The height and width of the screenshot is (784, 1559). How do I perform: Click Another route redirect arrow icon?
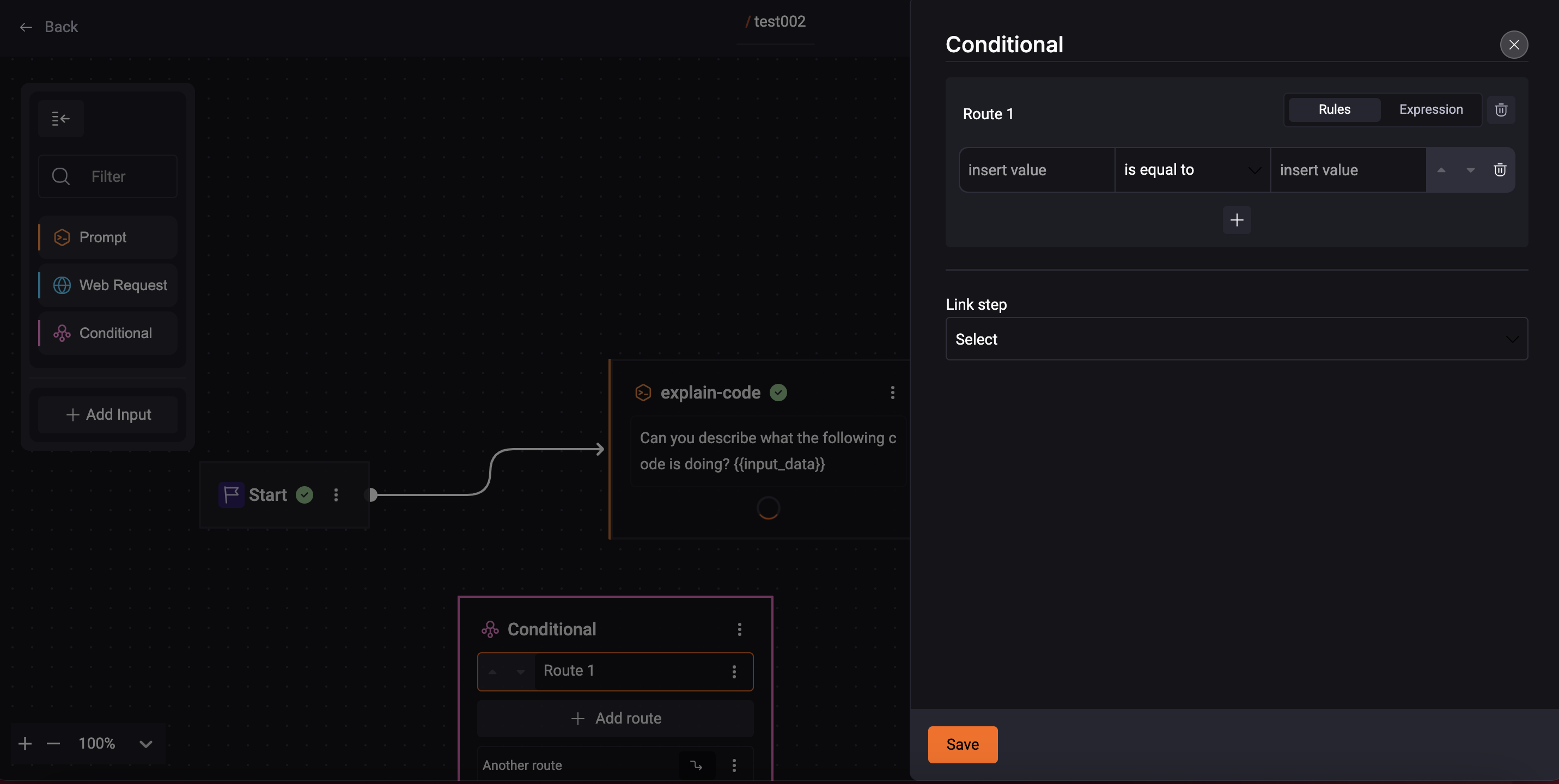point(697,765)
